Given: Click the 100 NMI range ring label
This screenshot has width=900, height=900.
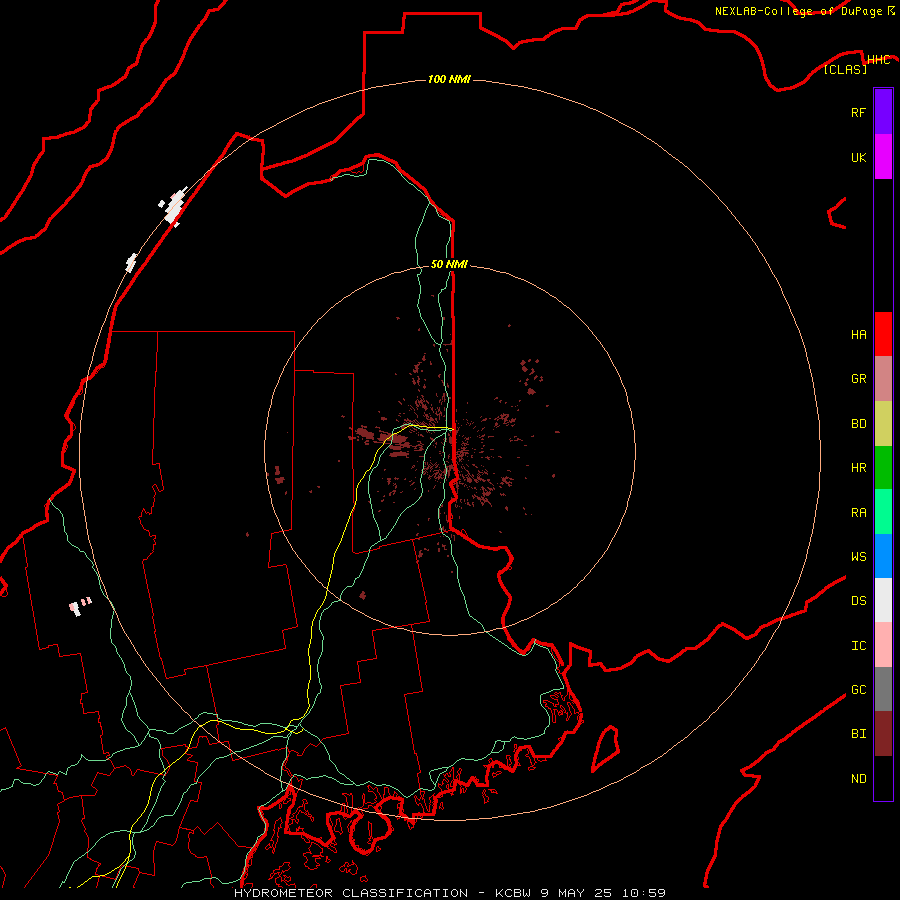Looking at the screenshot, I should pyautogui.click(x=449, y=79).
